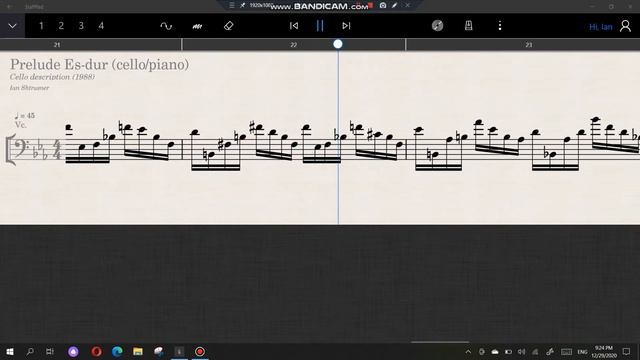Open the instrument sound disc icon
The width and height of the screenshot is (640, 360).
(438, 26)
